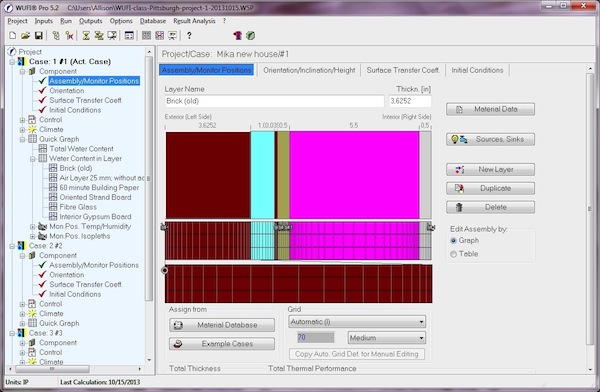Save project with floppy disk icon
Image resolution: width=600 pixels, height=392 pixels.
39,36
